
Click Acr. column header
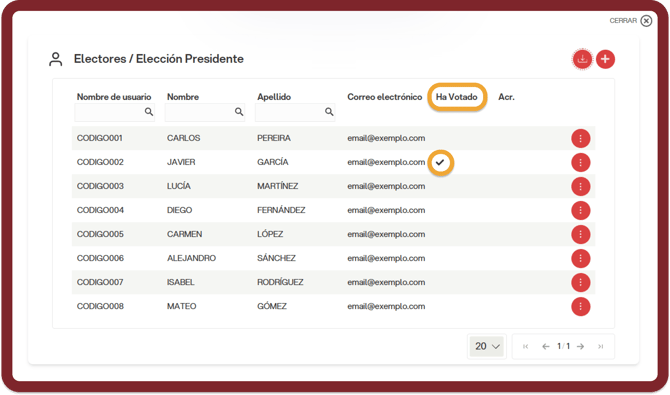coord(506,97)
